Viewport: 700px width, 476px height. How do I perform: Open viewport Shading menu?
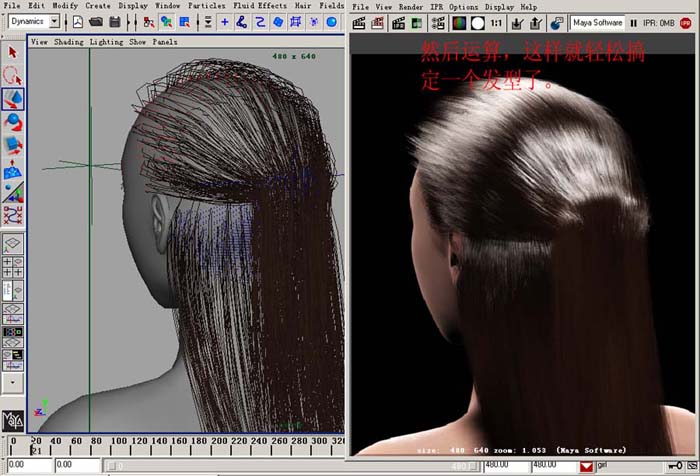(x=69, y=42)
